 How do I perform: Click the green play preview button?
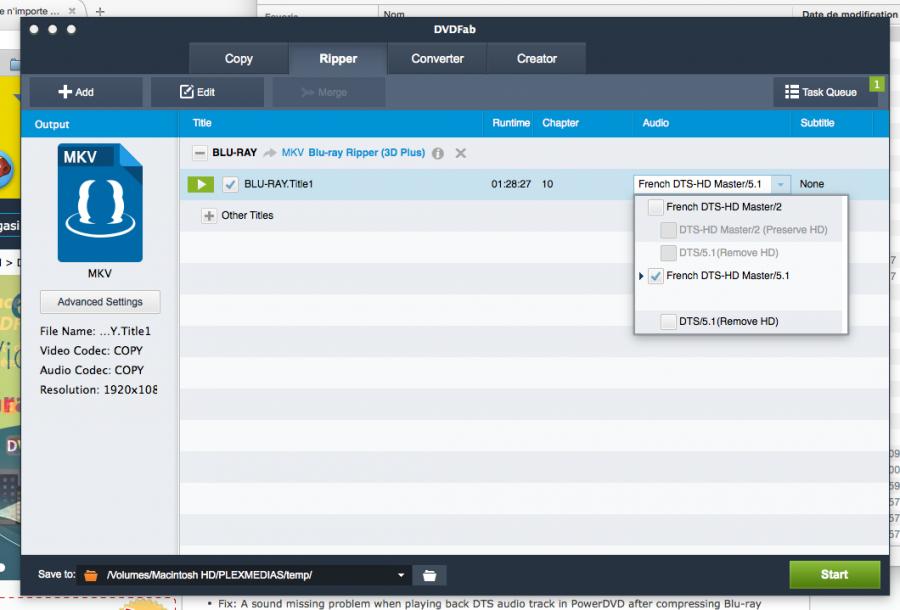pos(200,184)
